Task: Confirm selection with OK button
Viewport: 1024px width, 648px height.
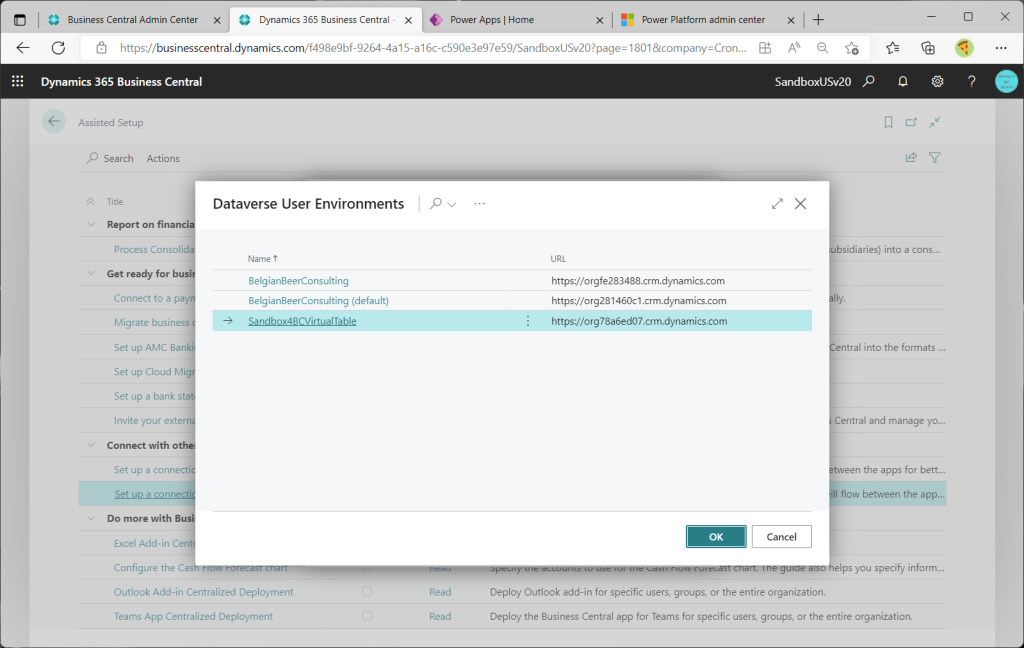Action: (716, 536)
